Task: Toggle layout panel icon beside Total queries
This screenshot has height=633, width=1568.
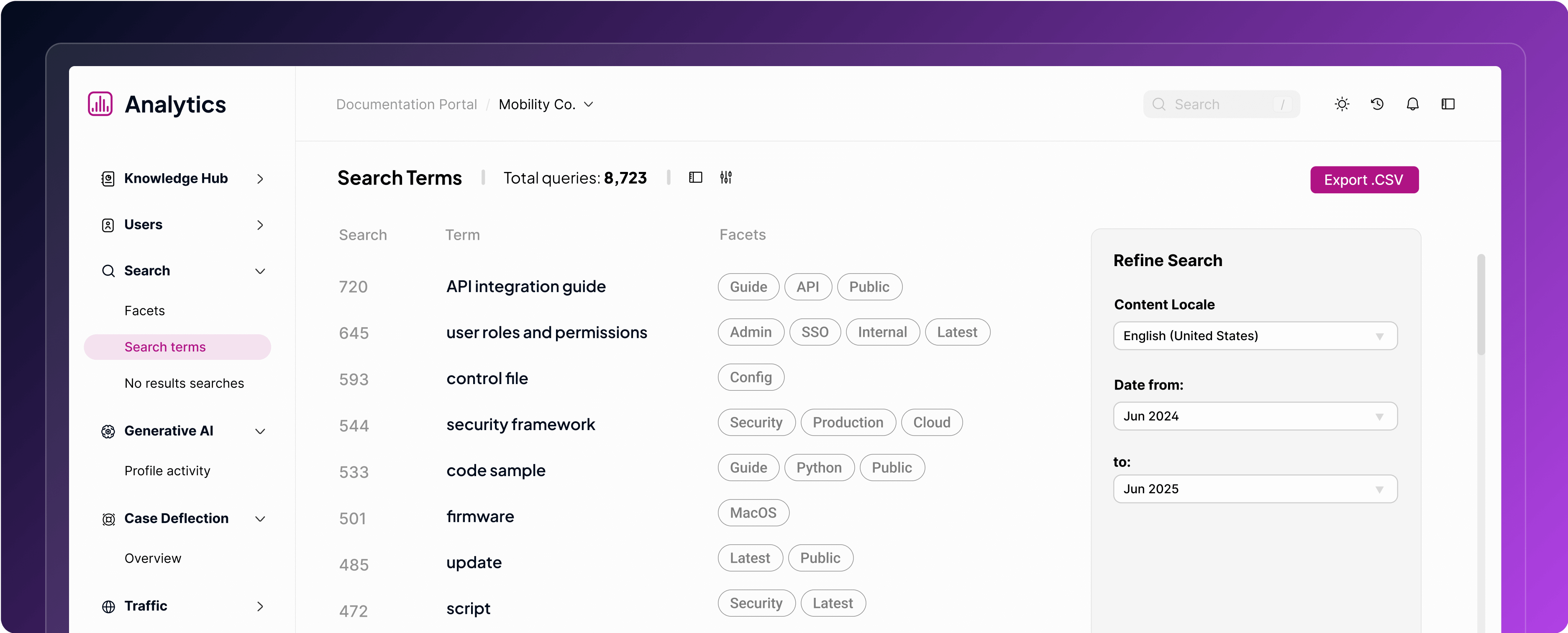Action: point(695,177)
